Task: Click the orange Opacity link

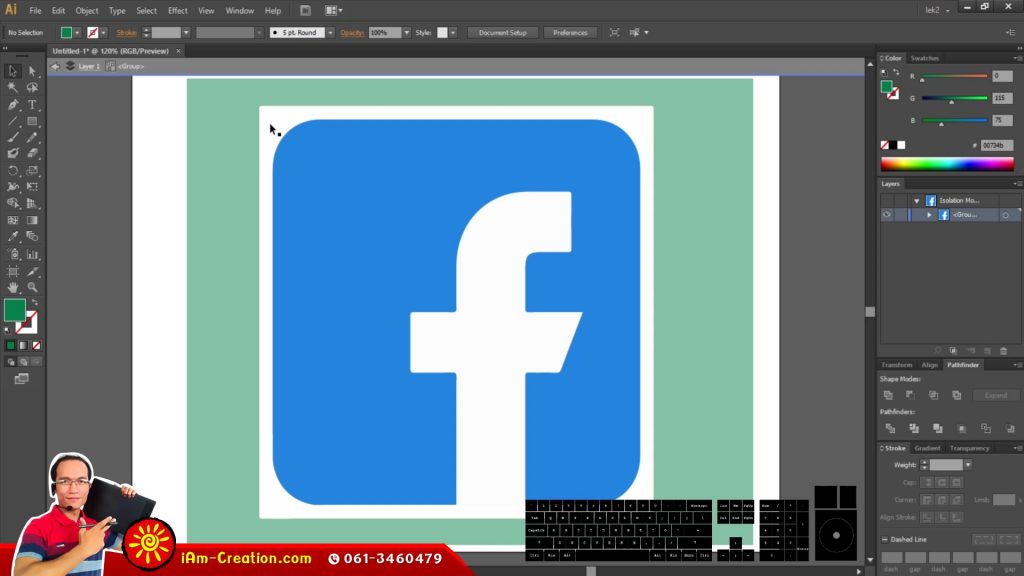Action: 352,33
